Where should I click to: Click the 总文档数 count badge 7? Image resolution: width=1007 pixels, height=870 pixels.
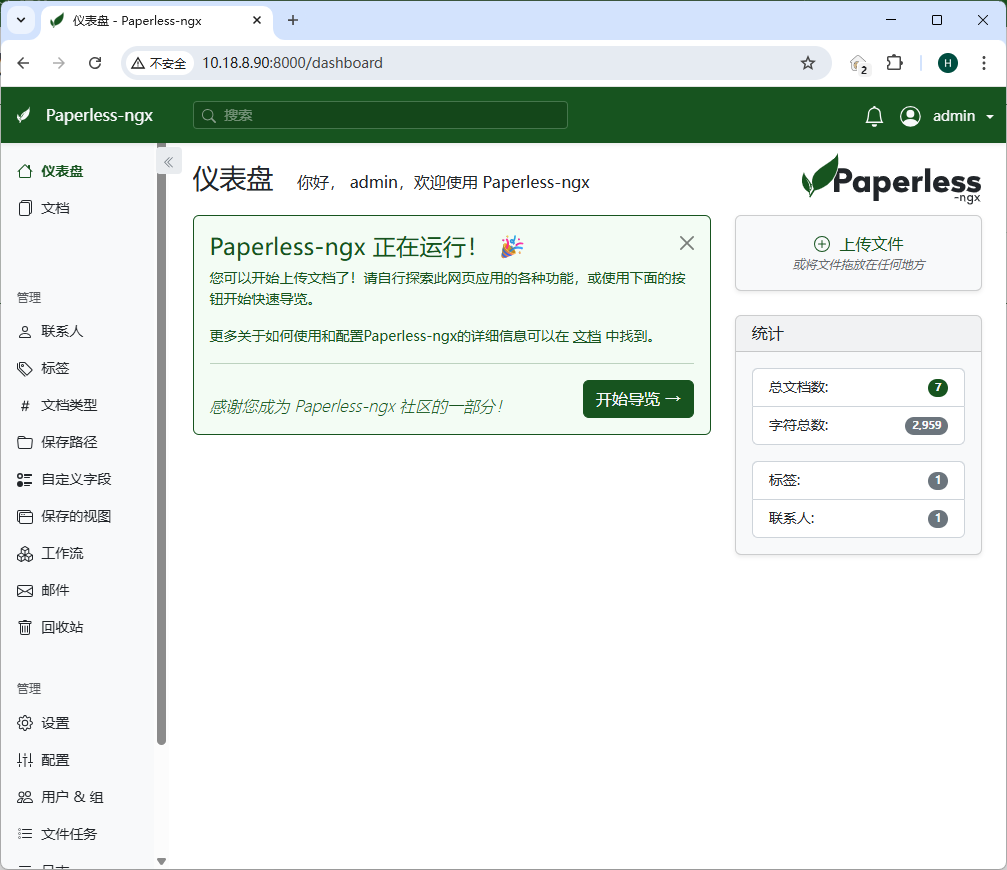(x=938, y=387)
